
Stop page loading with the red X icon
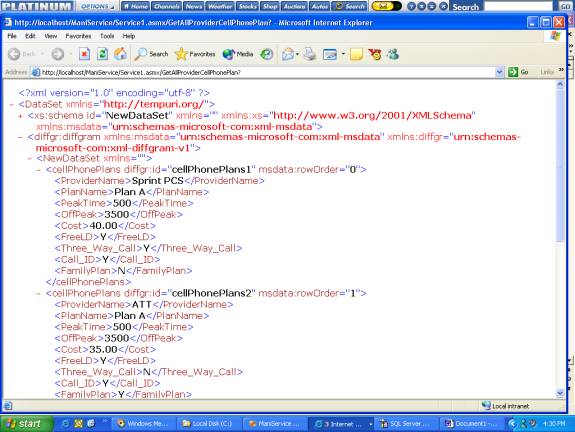(84, 54)
